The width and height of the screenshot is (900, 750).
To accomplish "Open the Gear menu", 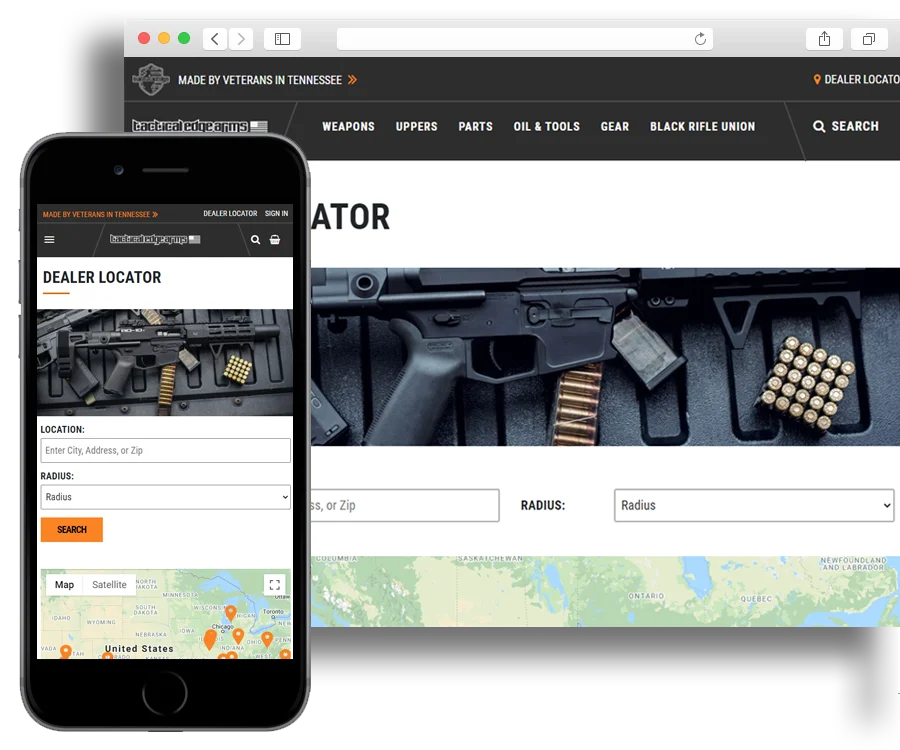I will 615,126.
